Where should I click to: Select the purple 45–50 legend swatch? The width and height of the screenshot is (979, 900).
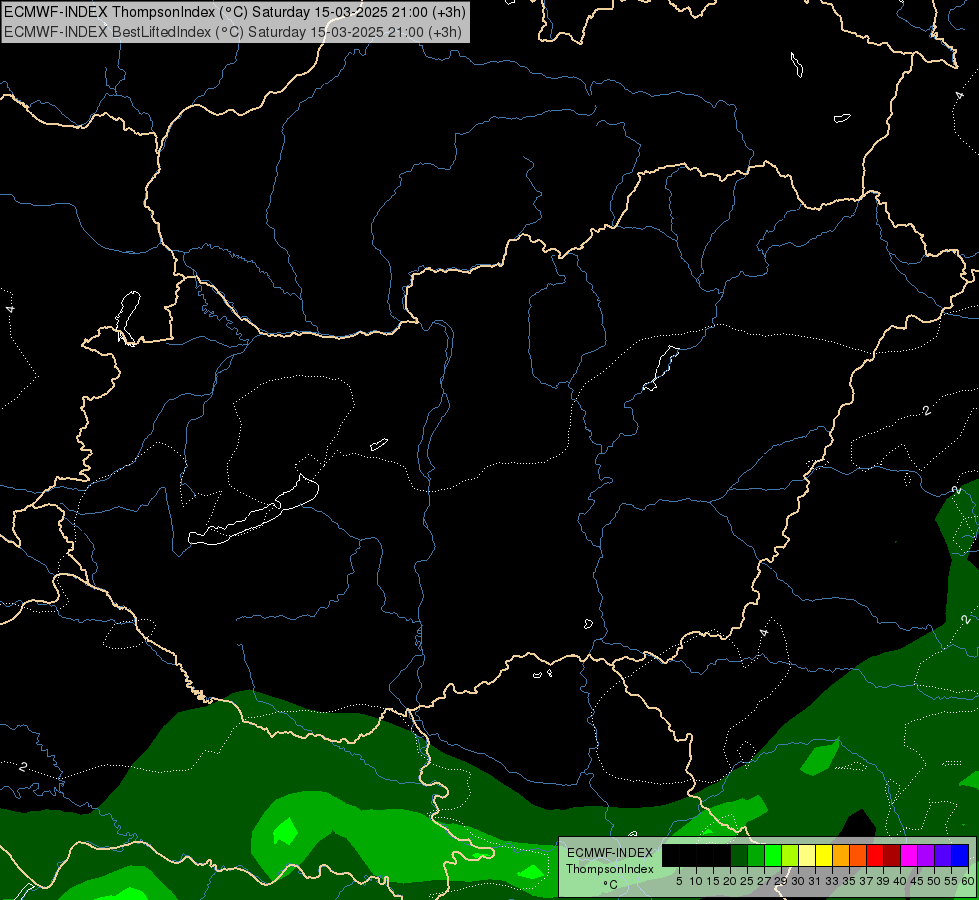point(926,855)
